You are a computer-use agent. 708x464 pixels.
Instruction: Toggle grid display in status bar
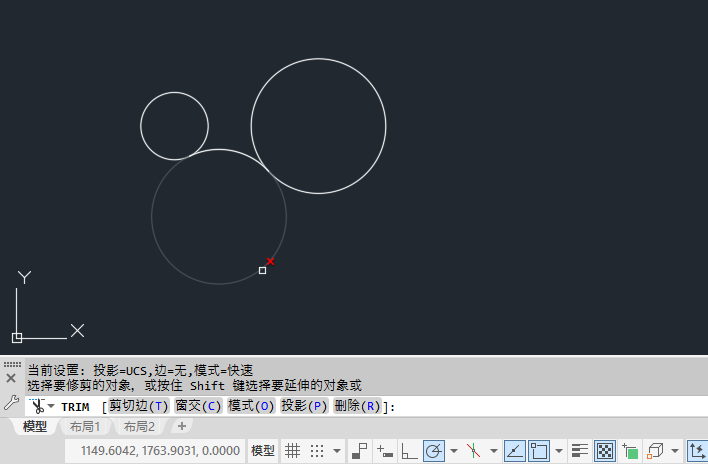tap(292, 450)
